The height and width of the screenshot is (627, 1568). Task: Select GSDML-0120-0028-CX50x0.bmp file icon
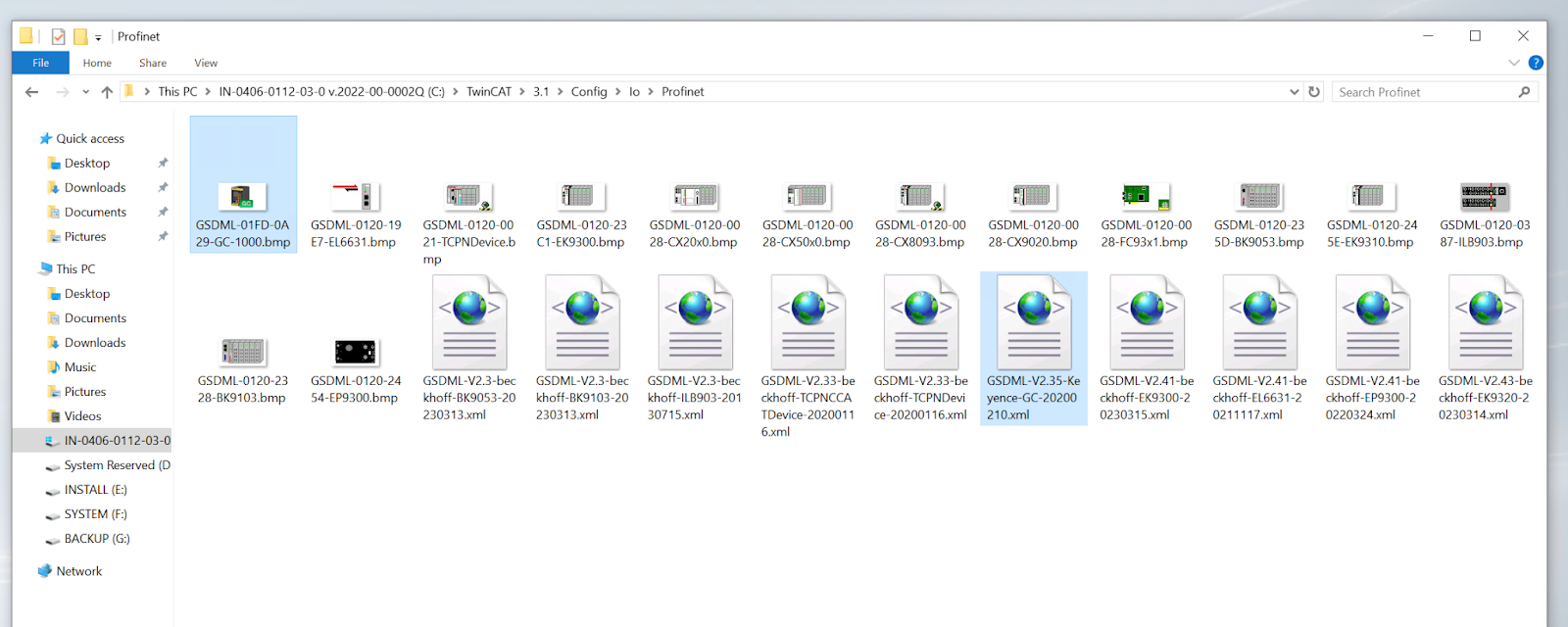point(808,197)
